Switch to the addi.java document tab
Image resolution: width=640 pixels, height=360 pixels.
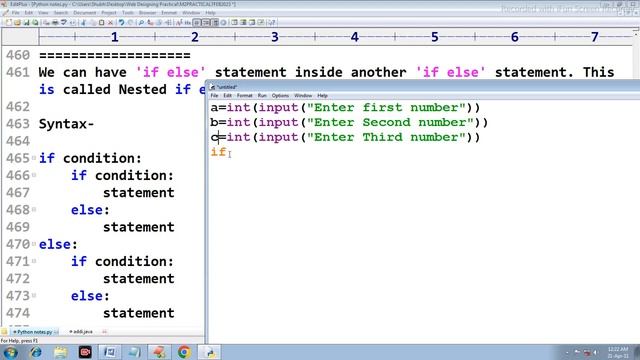coord(81,332)
